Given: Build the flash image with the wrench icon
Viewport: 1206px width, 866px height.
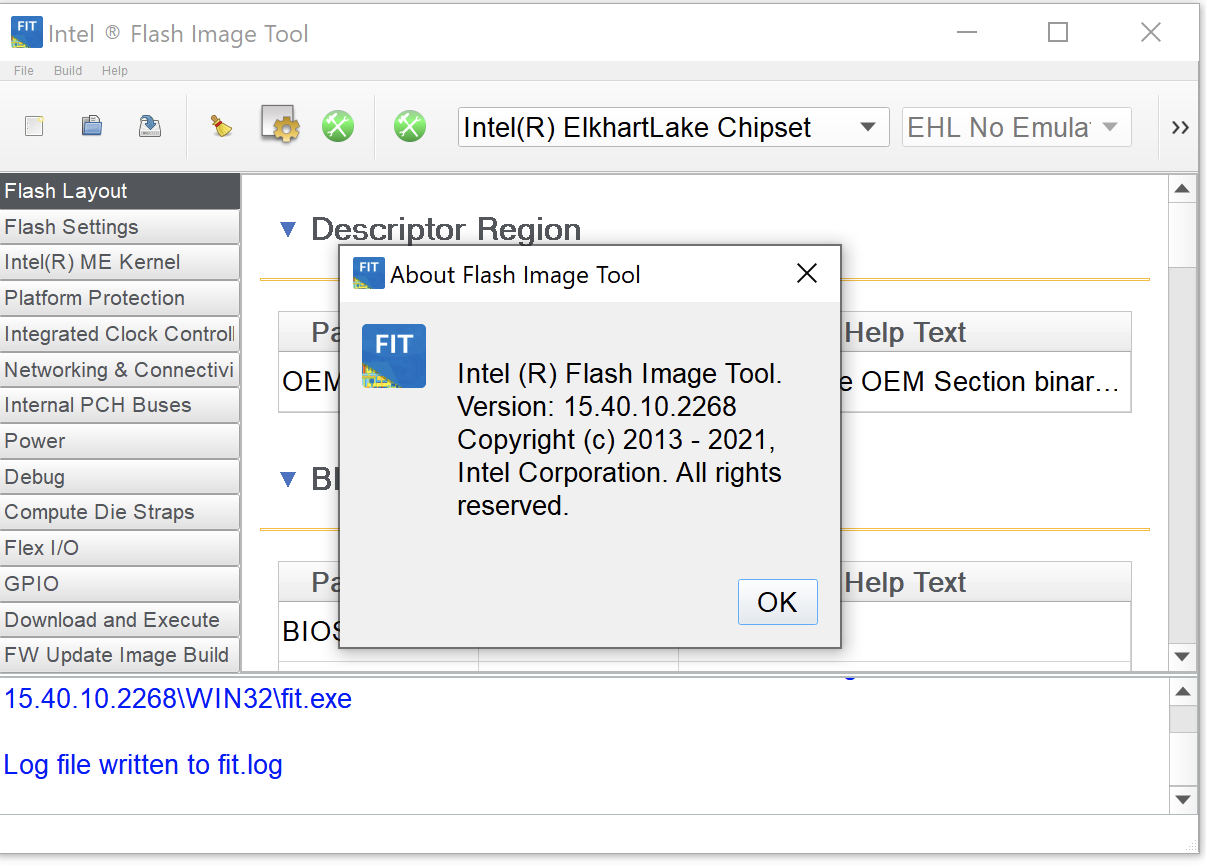Looking at the screenshot, I should tap(338, 126).
